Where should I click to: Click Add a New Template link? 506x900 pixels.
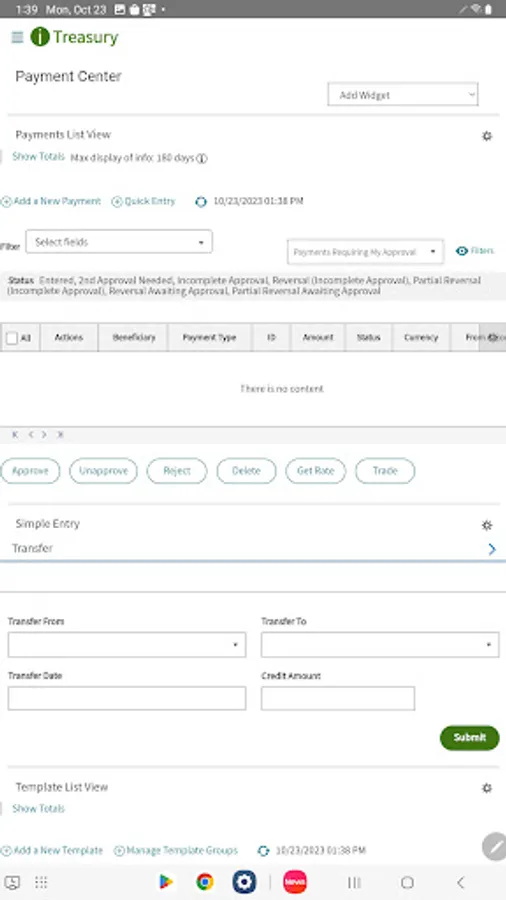52,851
